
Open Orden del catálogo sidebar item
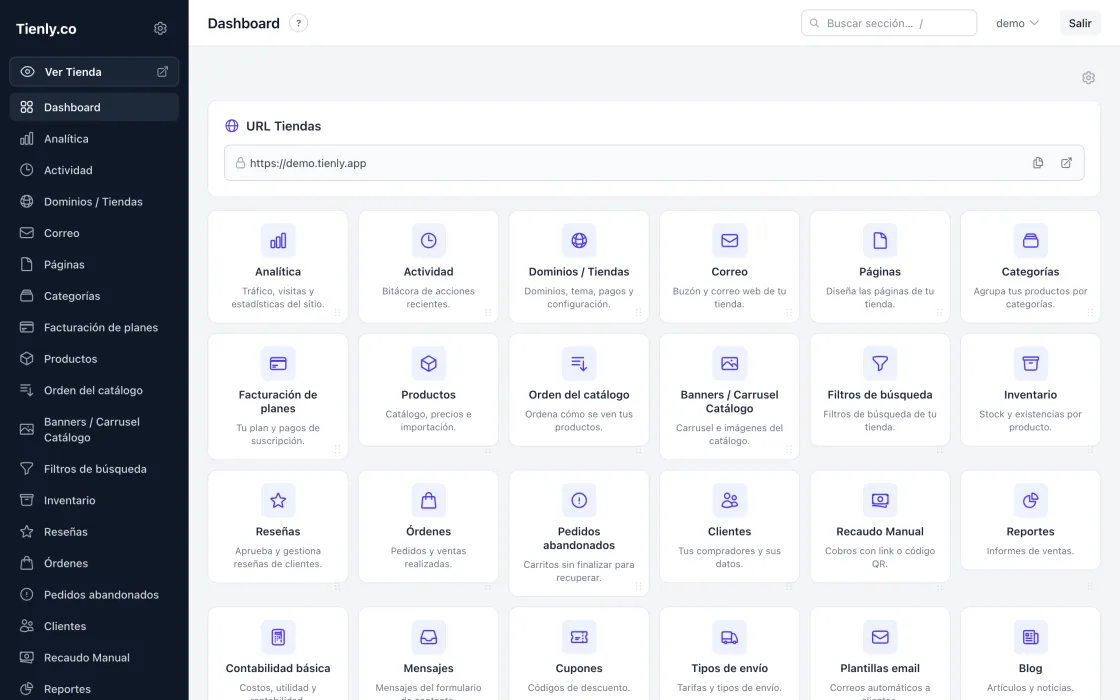tap(94, 390)
